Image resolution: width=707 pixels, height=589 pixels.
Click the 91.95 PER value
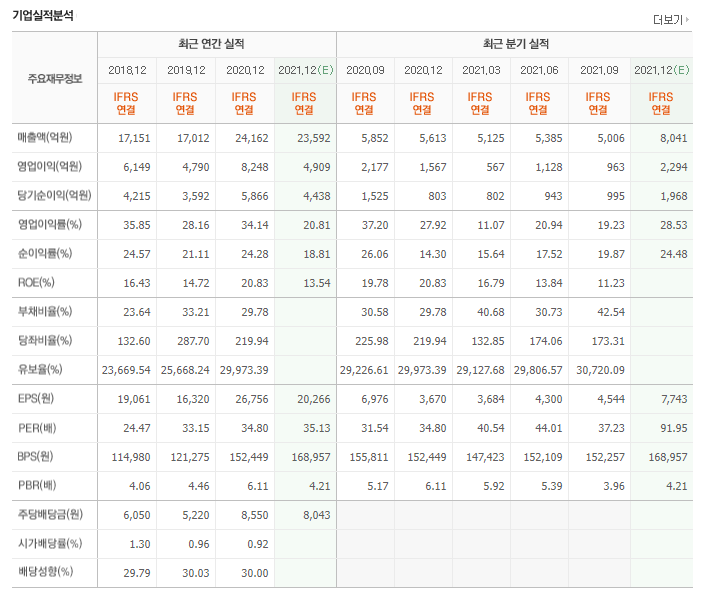674,428
